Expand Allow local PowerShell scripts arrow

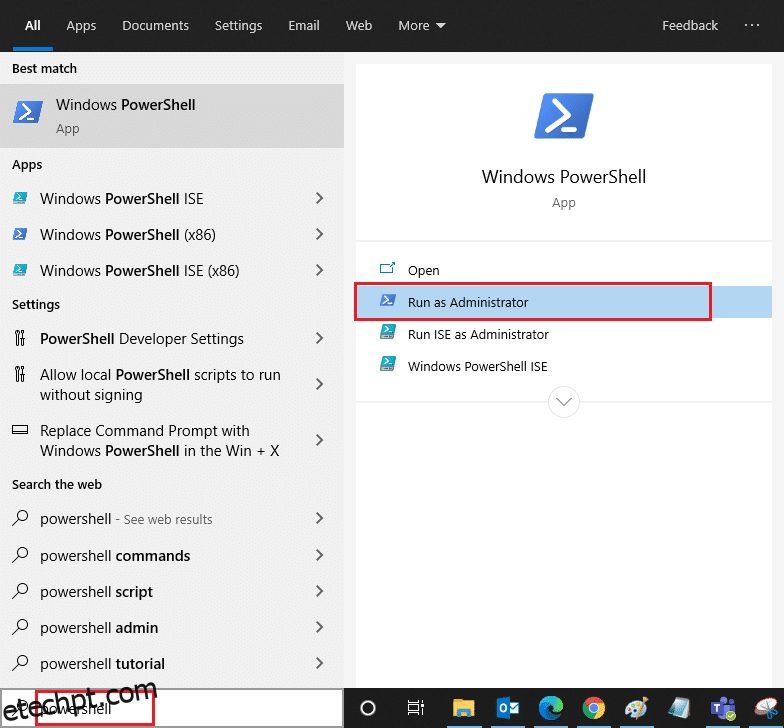pos(320,384)
